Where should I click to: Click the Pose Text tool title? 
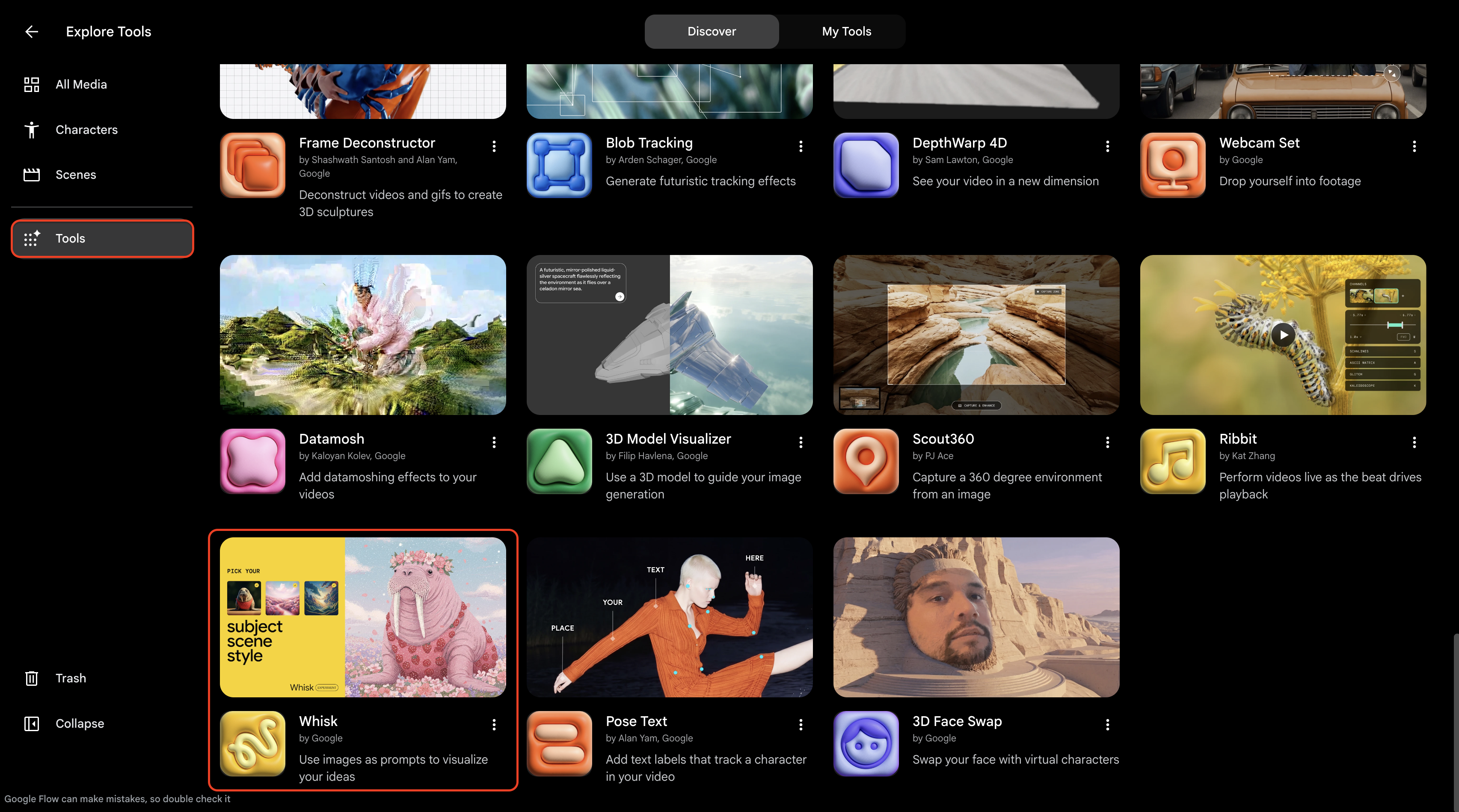tap(637, 721)
